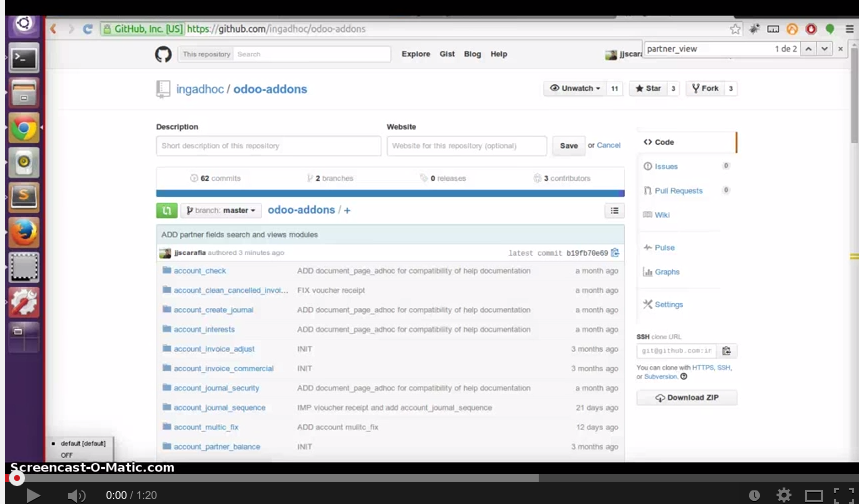Cancel editing the description
The height and width of the screenshot is (504, 865).
pyautogui.click(x=608, y=145)
